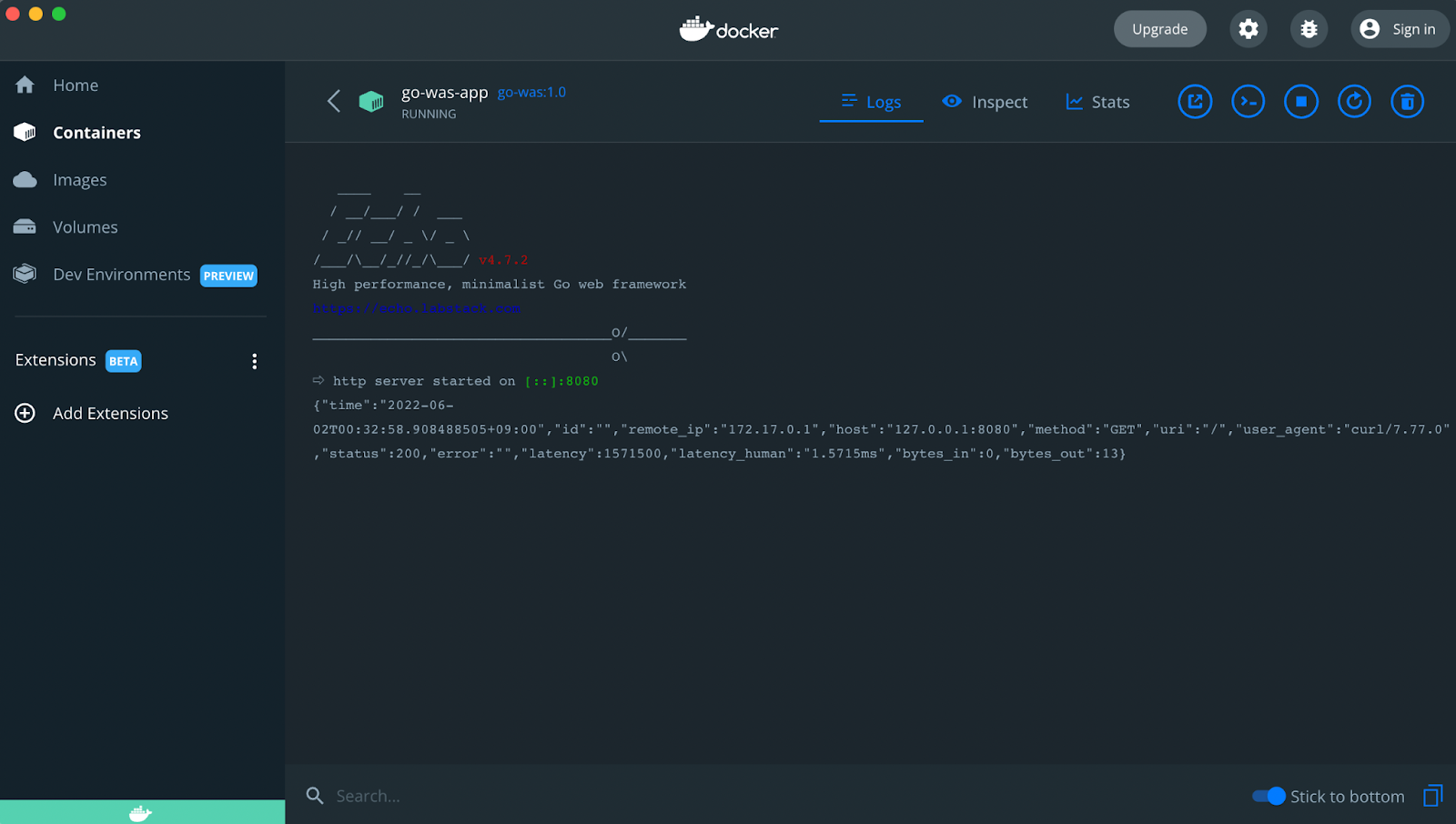
Task: Open the troubleshoot bug icon
Action: (1309, 29)
